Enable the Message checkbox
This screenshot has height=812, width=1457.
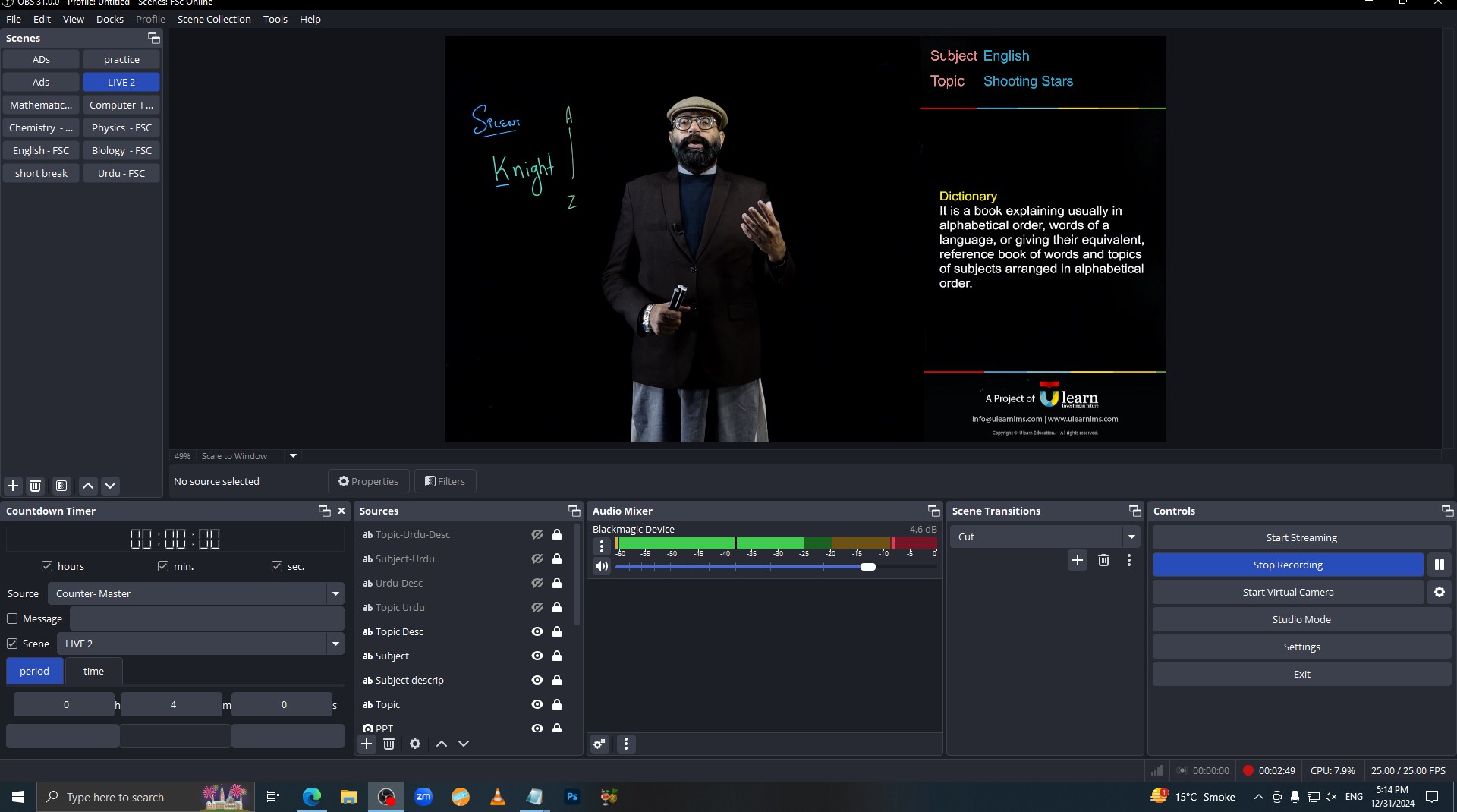[x=12, y=618]
